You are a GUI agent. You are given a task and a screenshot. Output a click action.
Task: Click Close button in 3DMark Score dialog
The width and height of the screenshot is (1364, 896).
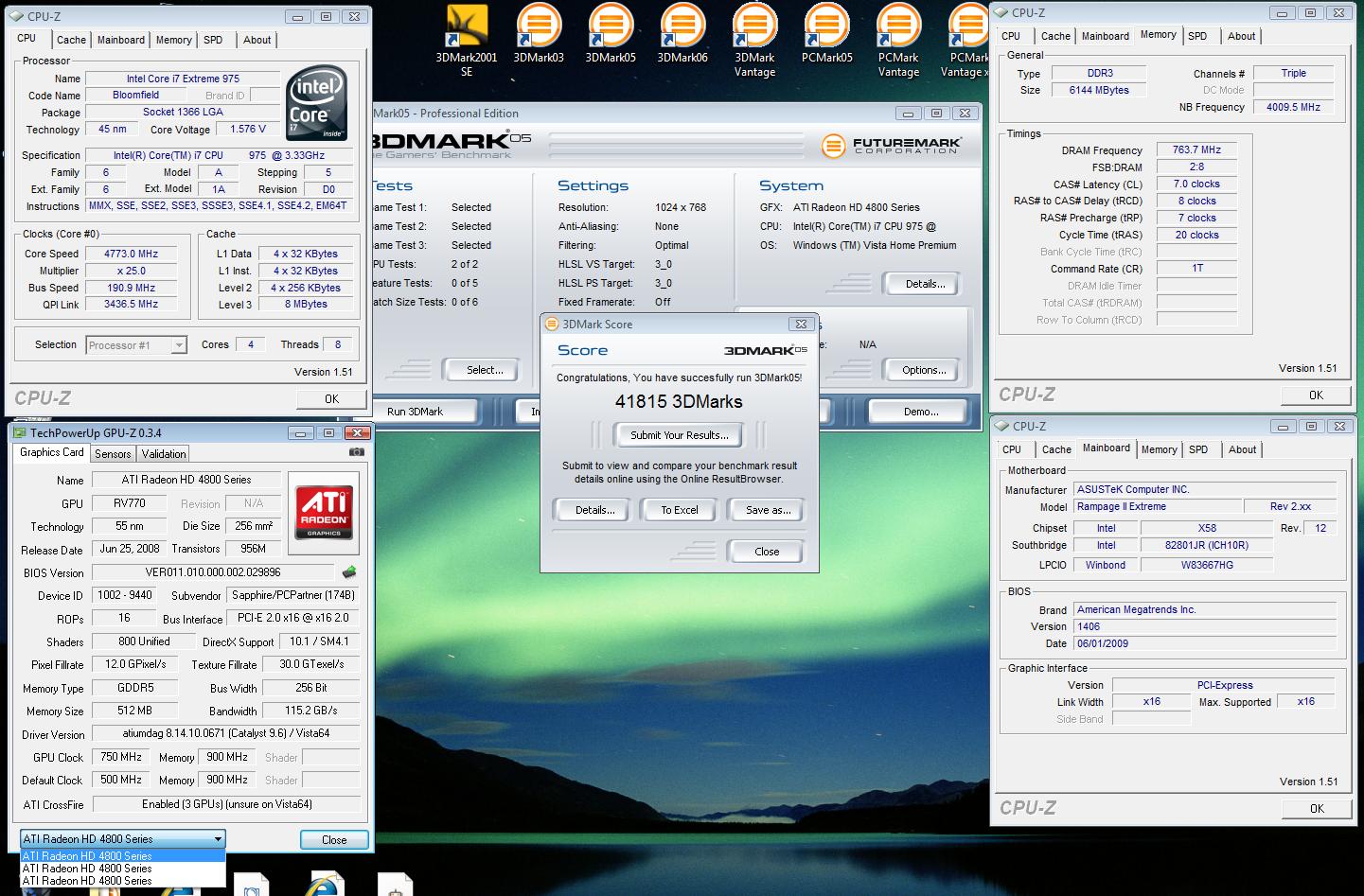click(x=767, y=552)
